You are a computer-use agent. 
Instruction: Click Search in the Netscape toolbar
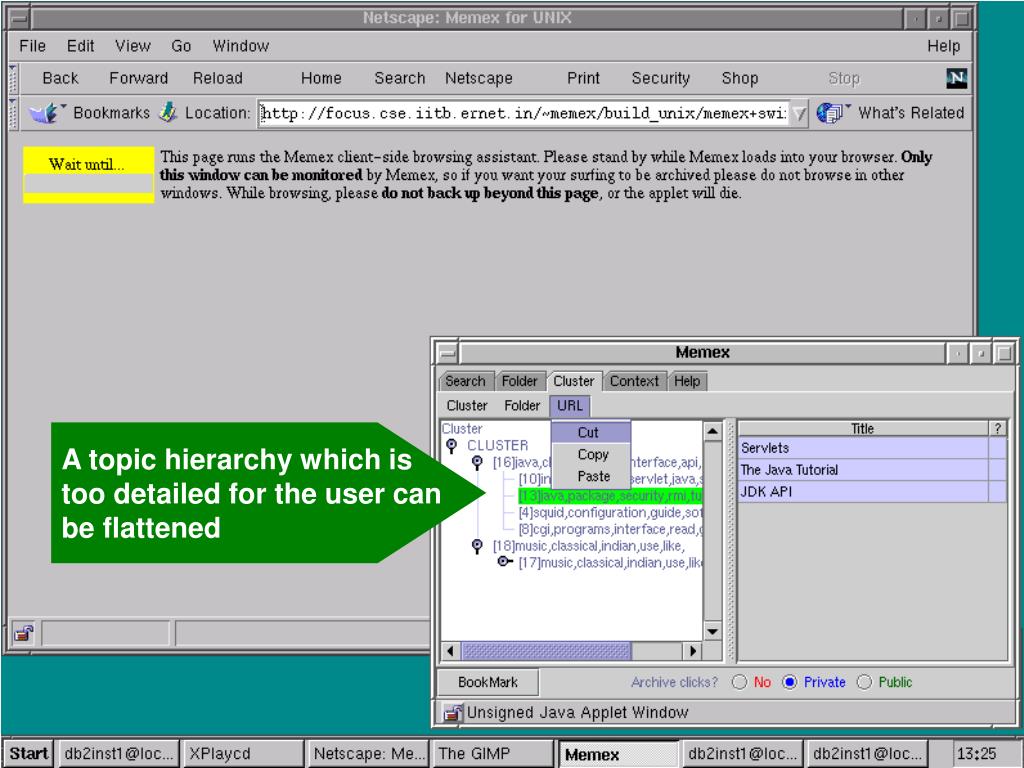tap(399, 78)
